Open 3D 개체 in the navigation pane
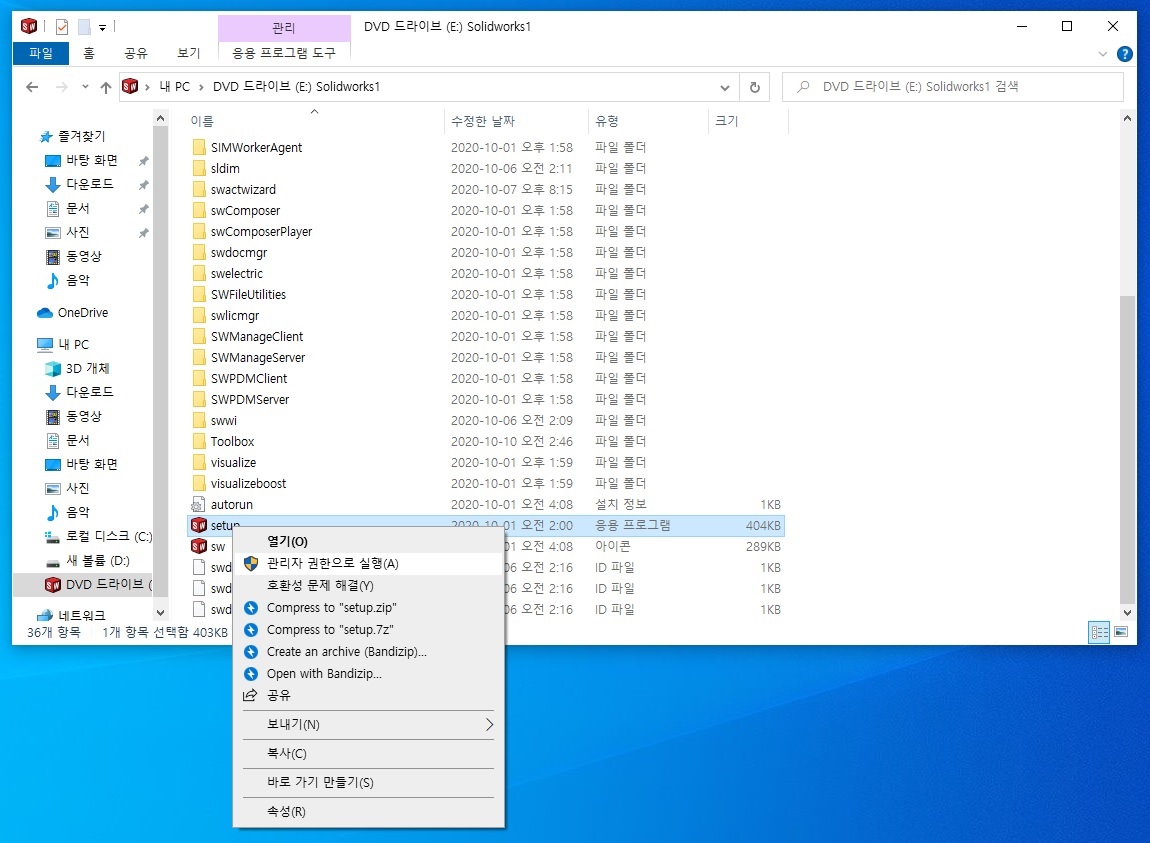Image resolution: width=1150 pixels, height=843 pixels. pyautogui.click(x=87, y=368)
